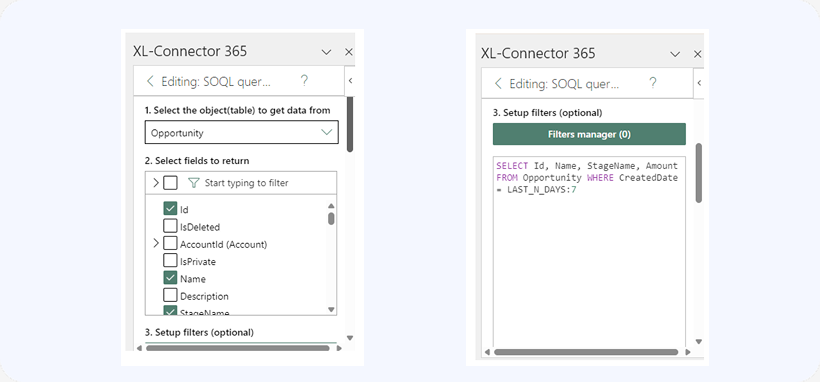Open left task pane options chevron

coord(326,52)
